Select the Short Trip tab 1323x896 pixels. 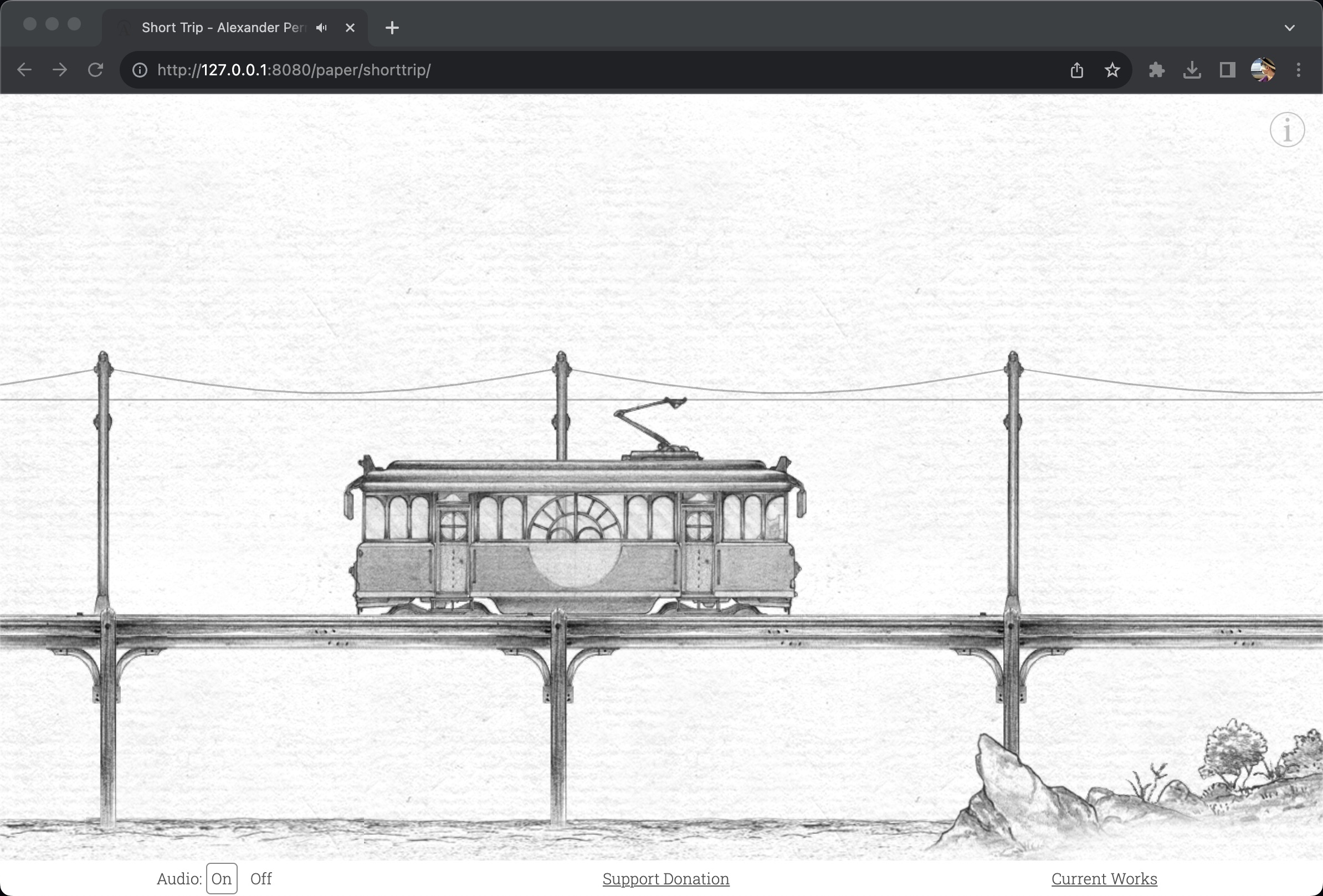pyautogui.click(x=223, y=27)
